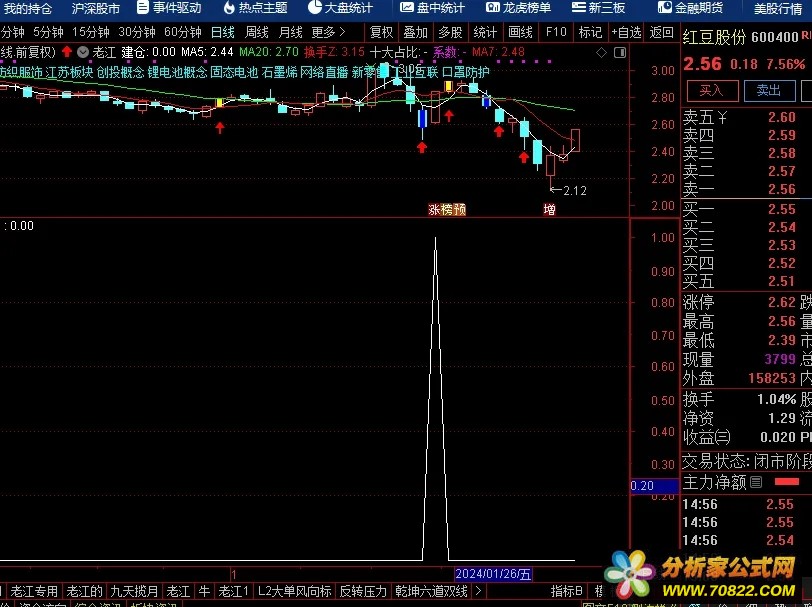Viewport: 812px width, 607px height.
Task: Click the 返回 back button
Action: point(661,32)
